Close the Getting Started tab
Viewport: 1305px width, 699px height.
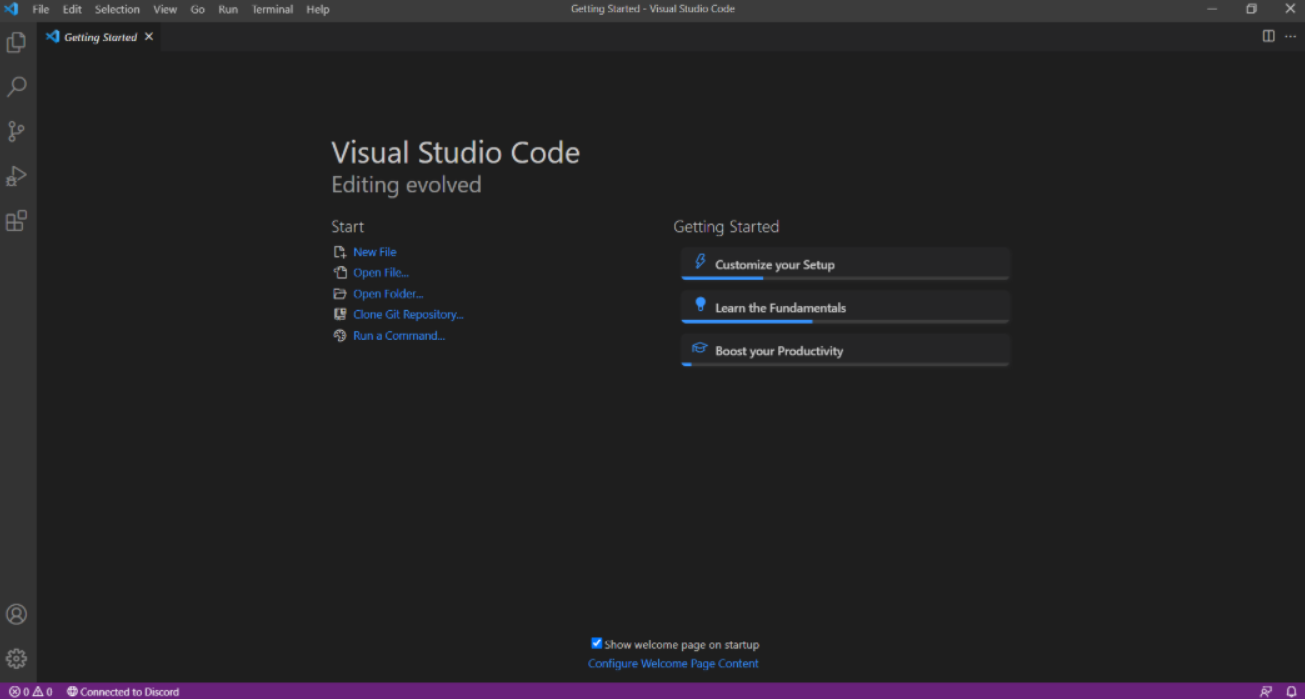(149, 36)
